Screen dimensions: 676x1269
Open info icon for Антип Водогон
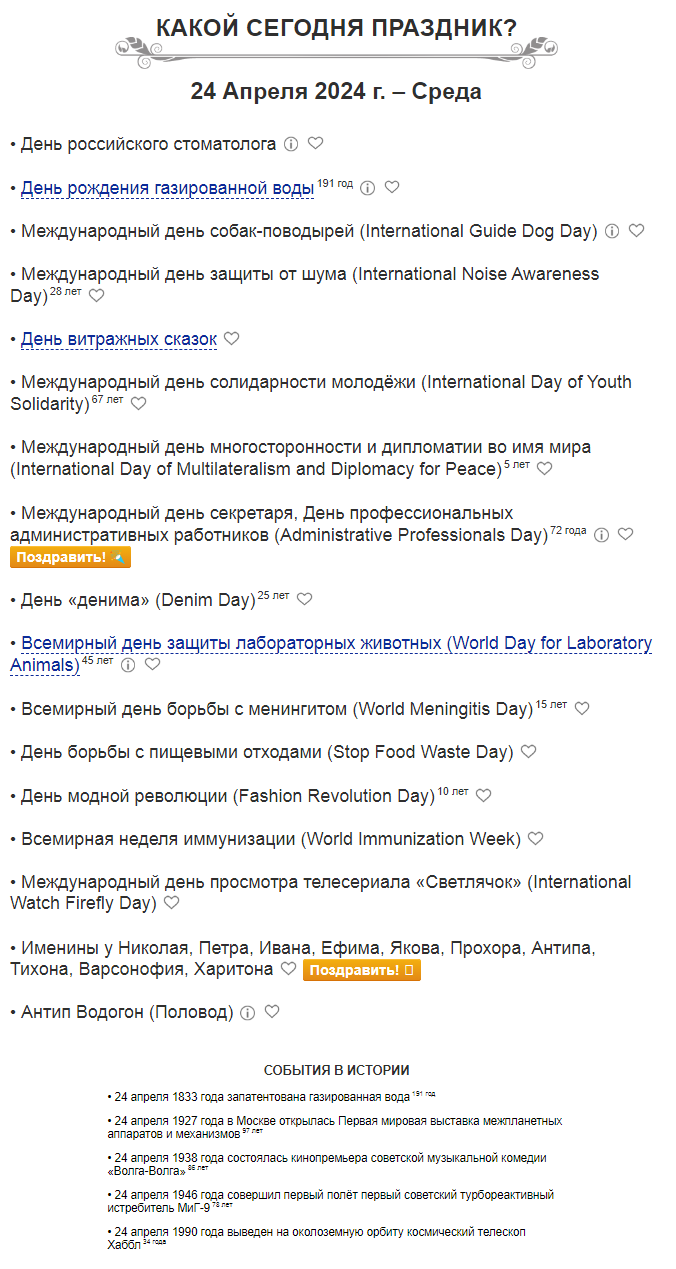tap(248, 1013)
